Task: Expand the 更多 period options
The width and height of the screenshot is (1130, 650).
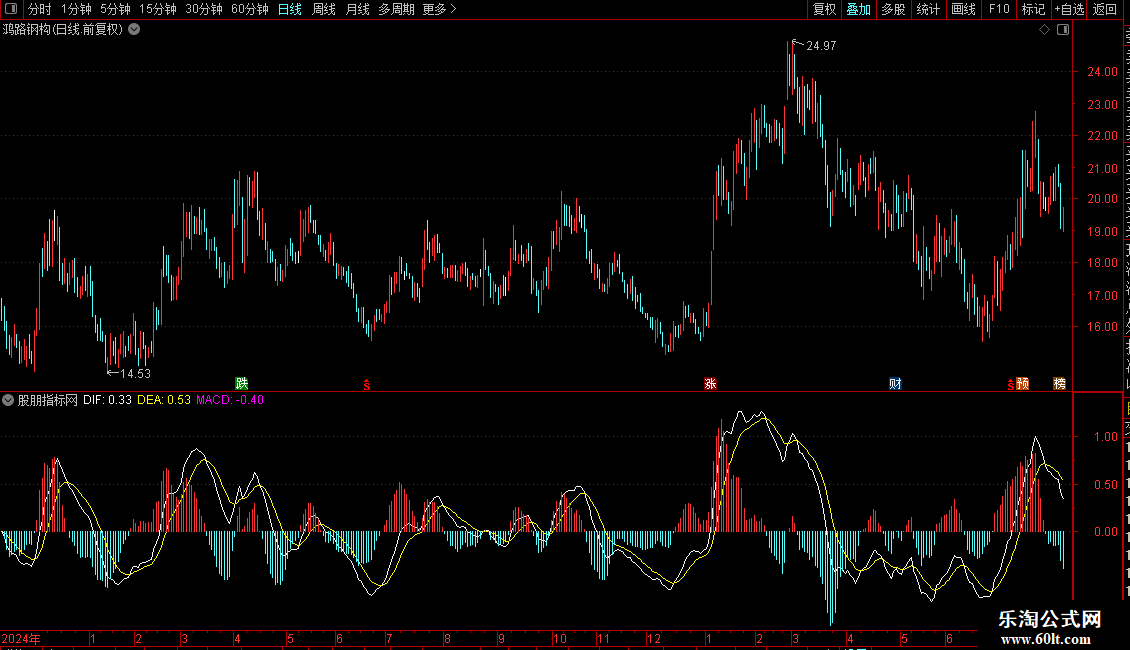Action: coord(439,9)
